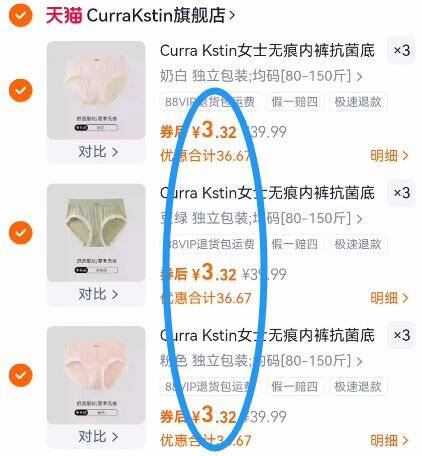The image size is (422, 456).
Task: Deselect the 豆绿 underwear item checkbox
Action: pyautogui.click(x=20, y=232)
